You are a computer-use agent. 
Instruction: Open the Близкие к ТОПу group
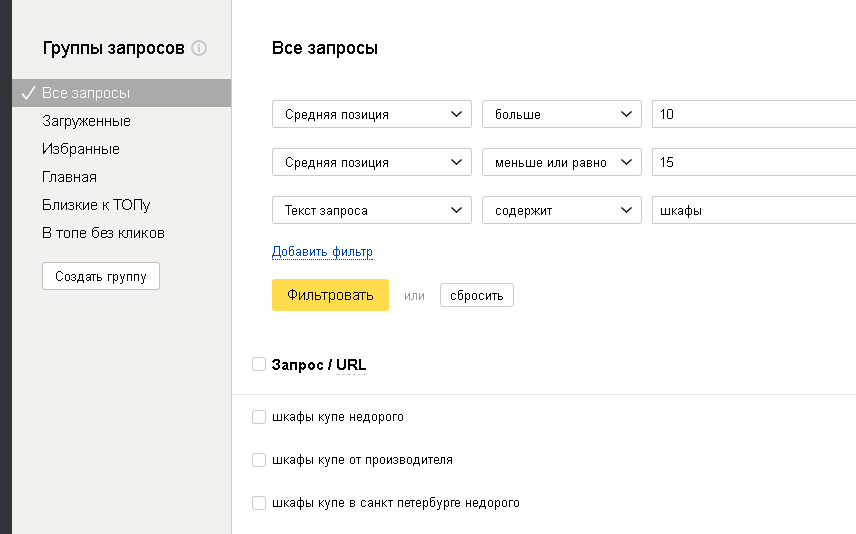click(96, 205)
